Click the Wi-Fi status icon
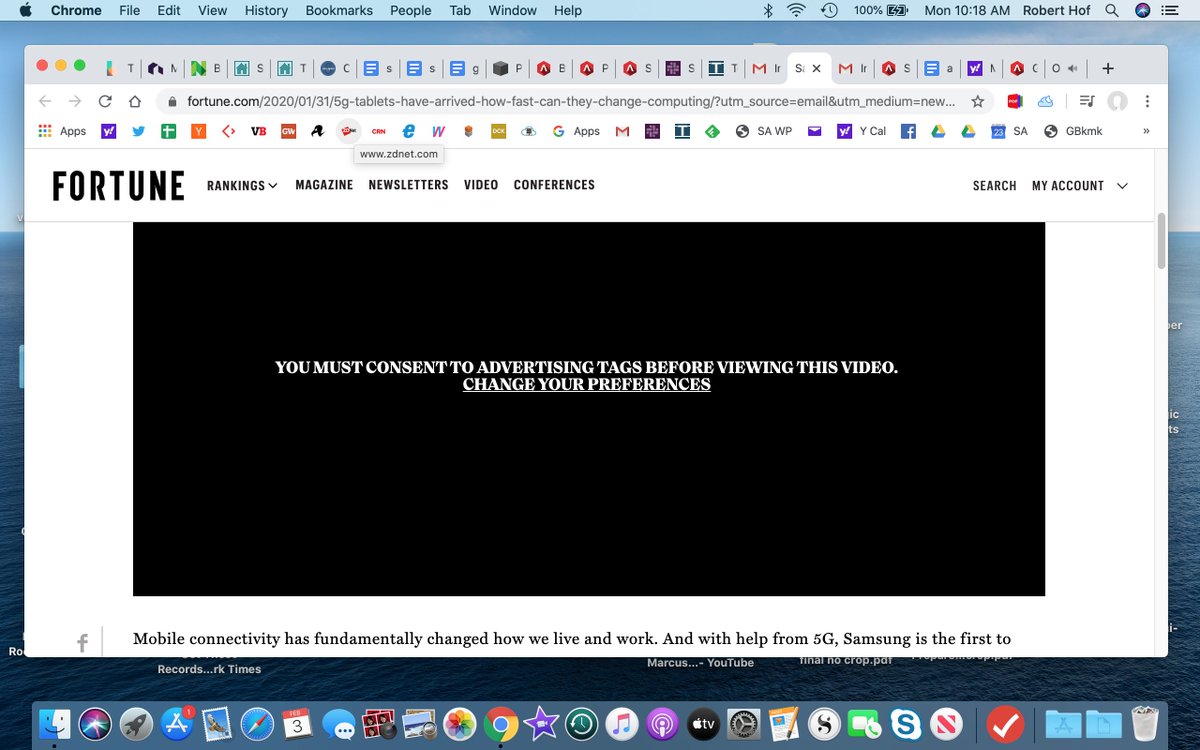The height and width of the screenshot is (750, 1200). click(797, 10)
